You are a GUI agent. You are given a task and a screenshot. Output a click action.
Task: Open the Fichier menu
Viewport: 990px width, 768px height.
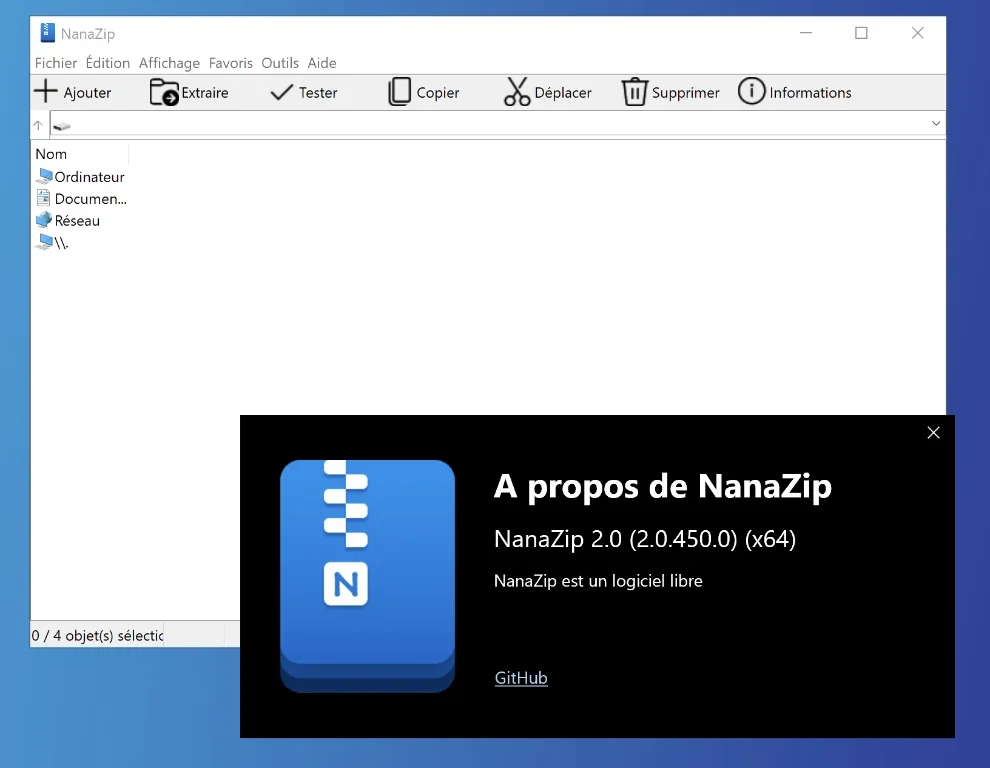[x=56, y=63]
